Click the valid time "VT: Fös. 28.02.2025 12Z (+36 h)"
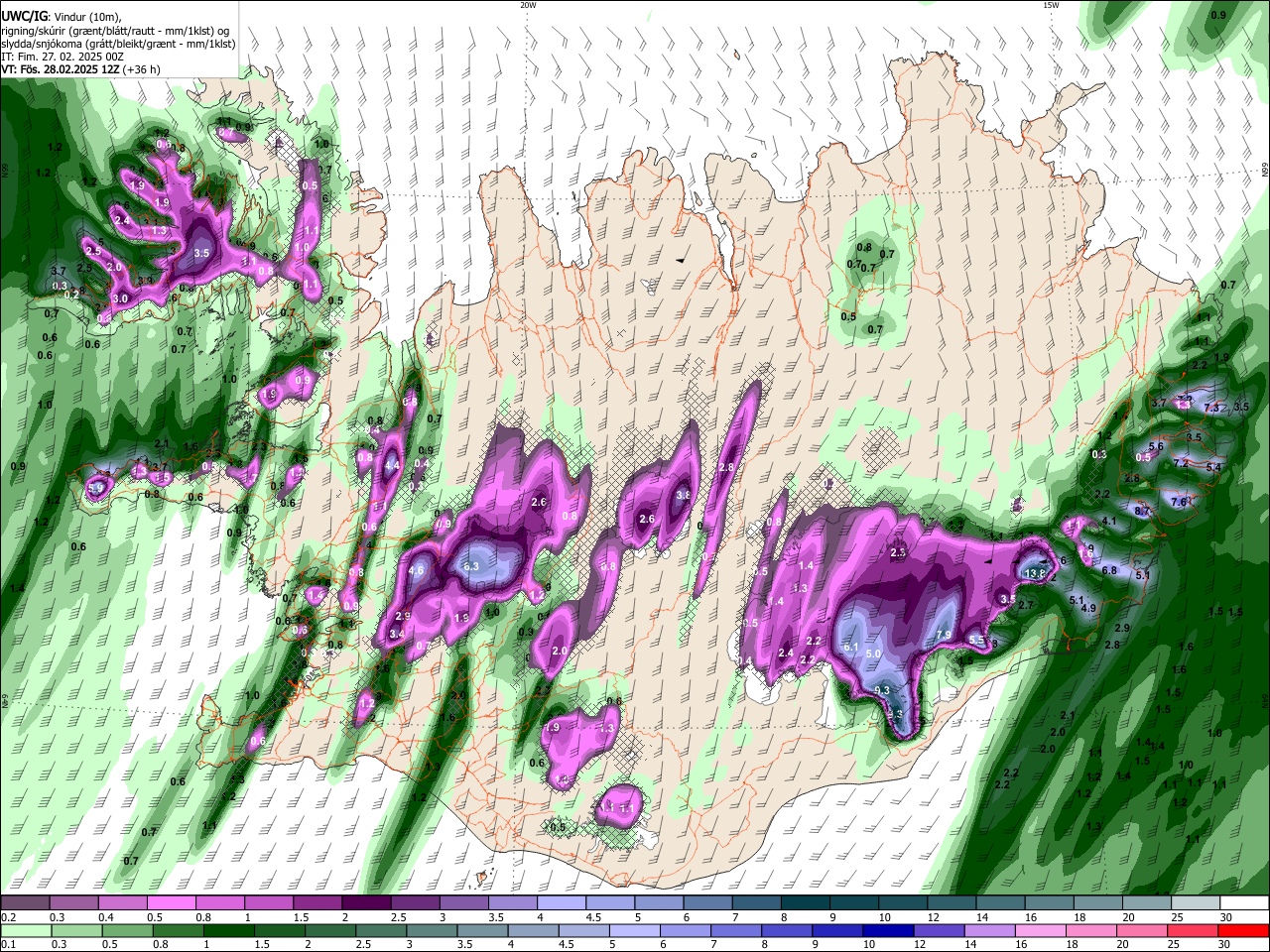This screenshot has width=1270, height=952. [81, 69]
